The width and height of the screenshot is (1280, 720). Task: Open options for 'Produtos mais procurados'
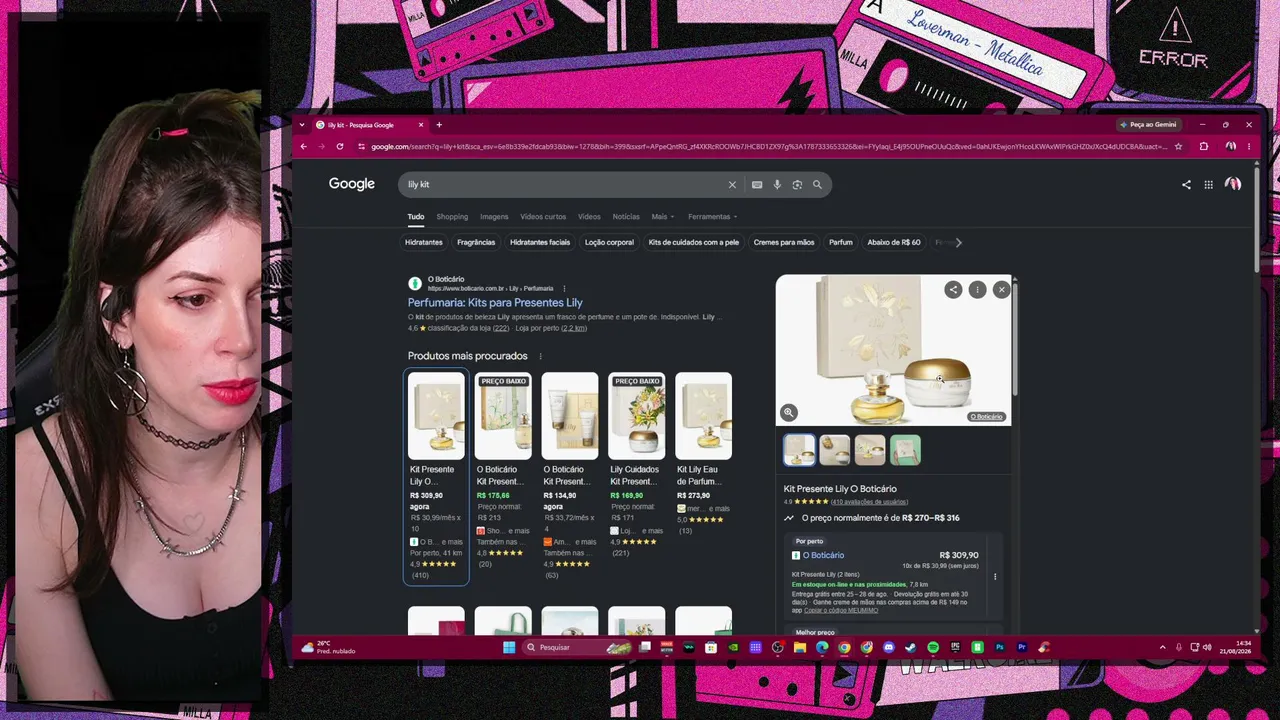pyautogui.click(x=540, y=357)
